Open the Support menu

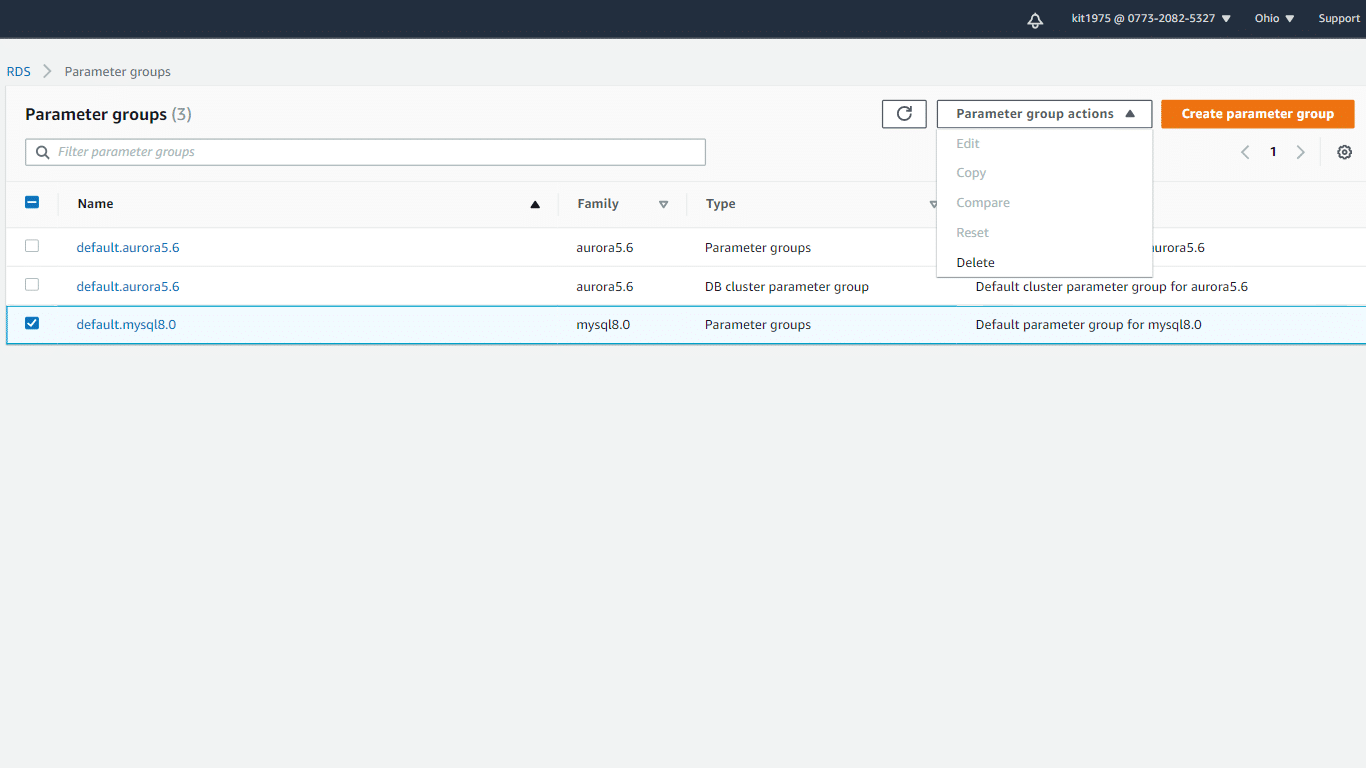[x=1338, y=17]
